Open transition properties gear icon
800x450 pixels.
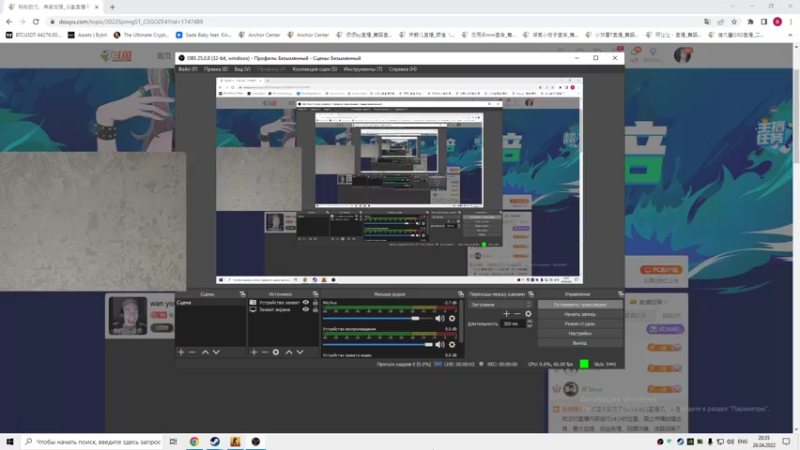(529, 314)
